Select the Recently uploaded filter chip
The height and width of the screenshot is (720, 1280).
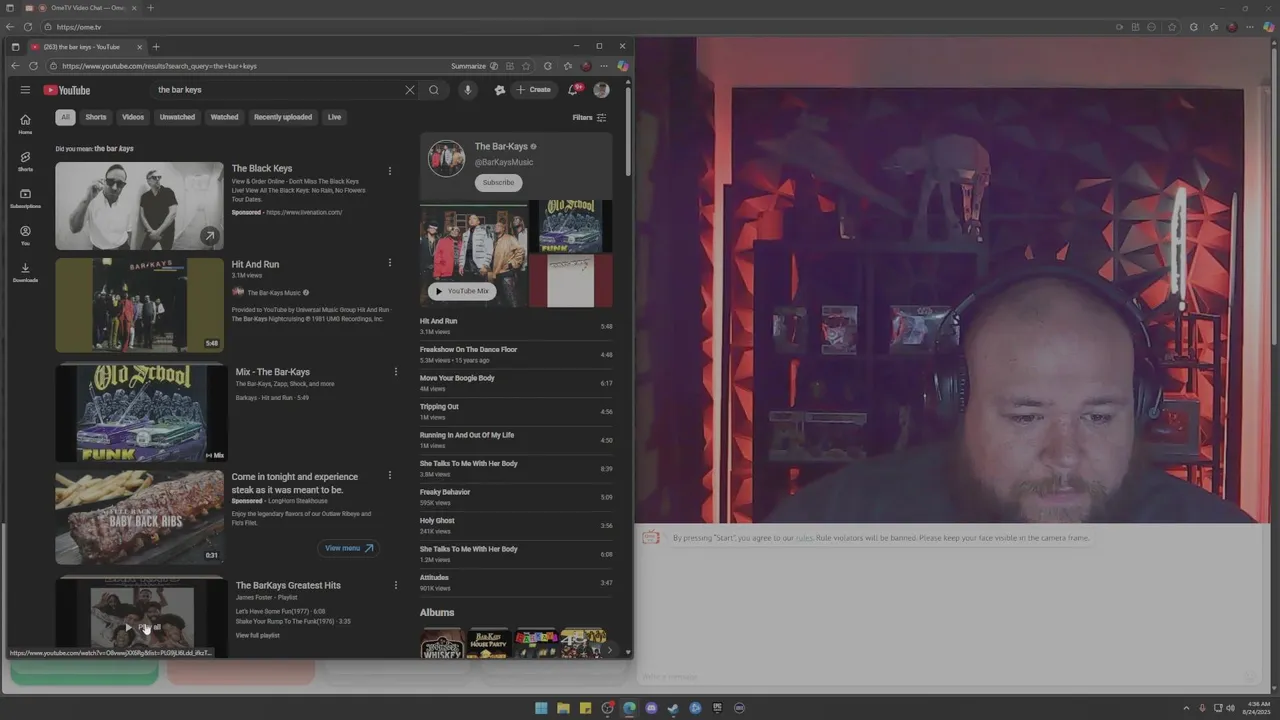click(283, 117)
